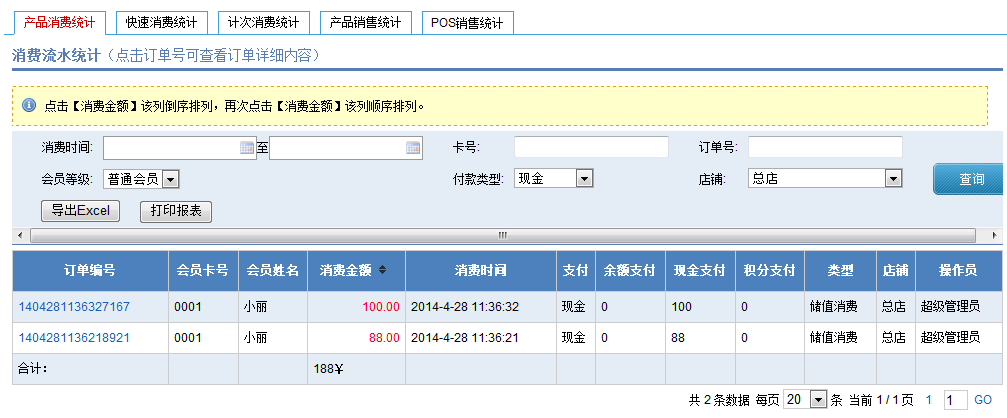Open order 1404281136327167 details
The image size is (1007, 418).
tap(74, 307)
